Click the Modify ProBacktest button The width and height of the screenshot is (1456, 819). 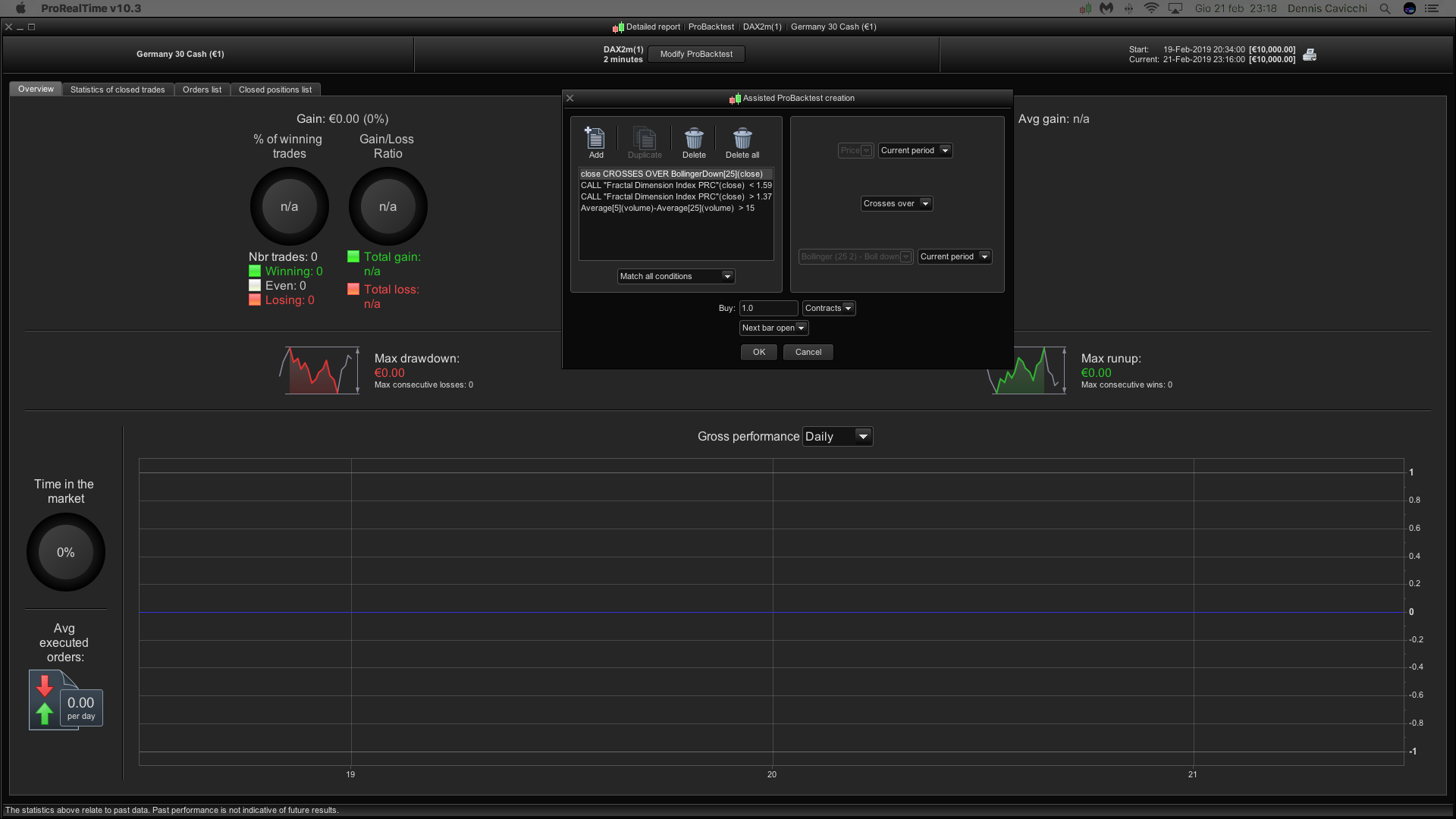click(x=696, y=54)
